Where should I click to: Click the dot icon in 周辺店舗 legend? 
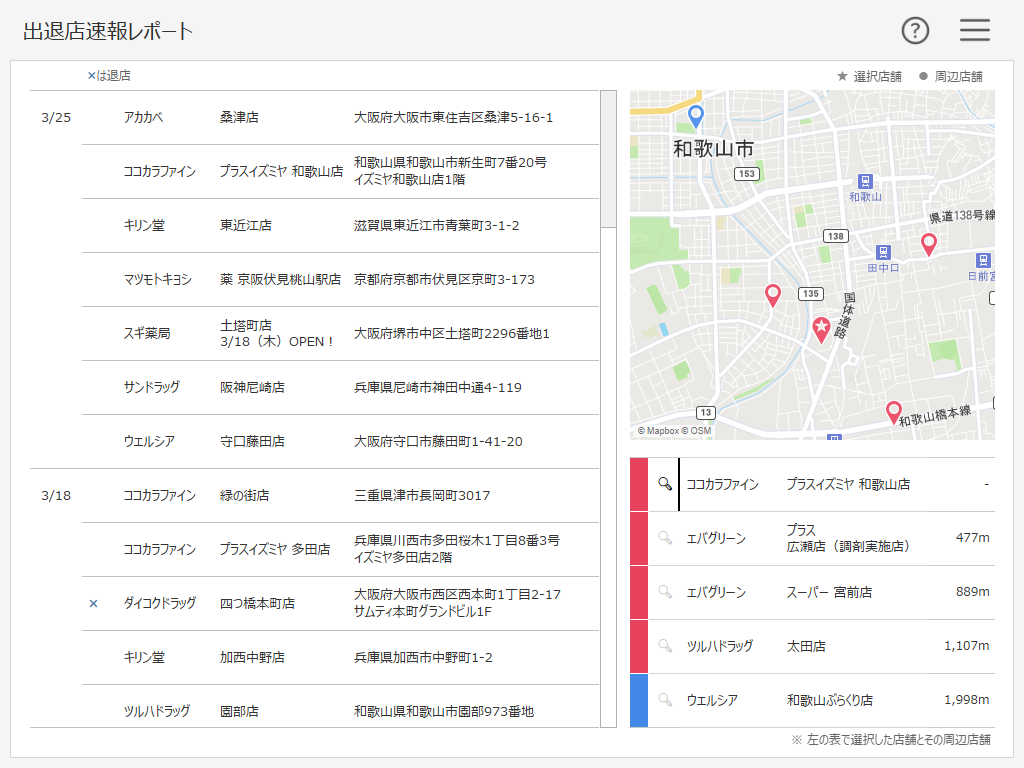coord(923,76)
